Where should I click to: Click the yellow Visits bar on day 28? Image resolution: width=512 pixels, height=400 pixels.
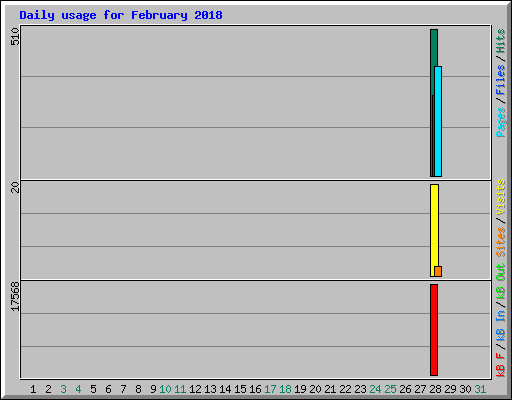[x=434, y=230]
